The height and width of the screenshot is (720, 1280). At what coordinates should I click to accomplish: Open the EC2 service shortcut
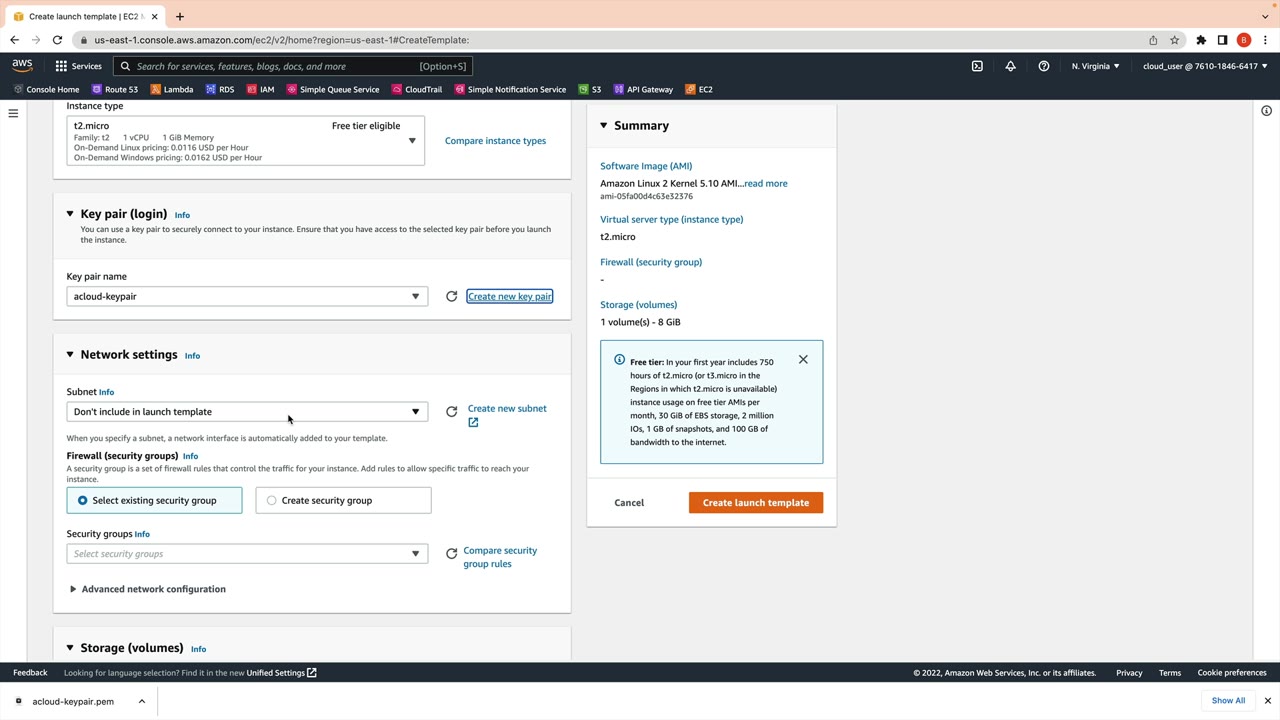pyautogui.click(x=699, y=89)
